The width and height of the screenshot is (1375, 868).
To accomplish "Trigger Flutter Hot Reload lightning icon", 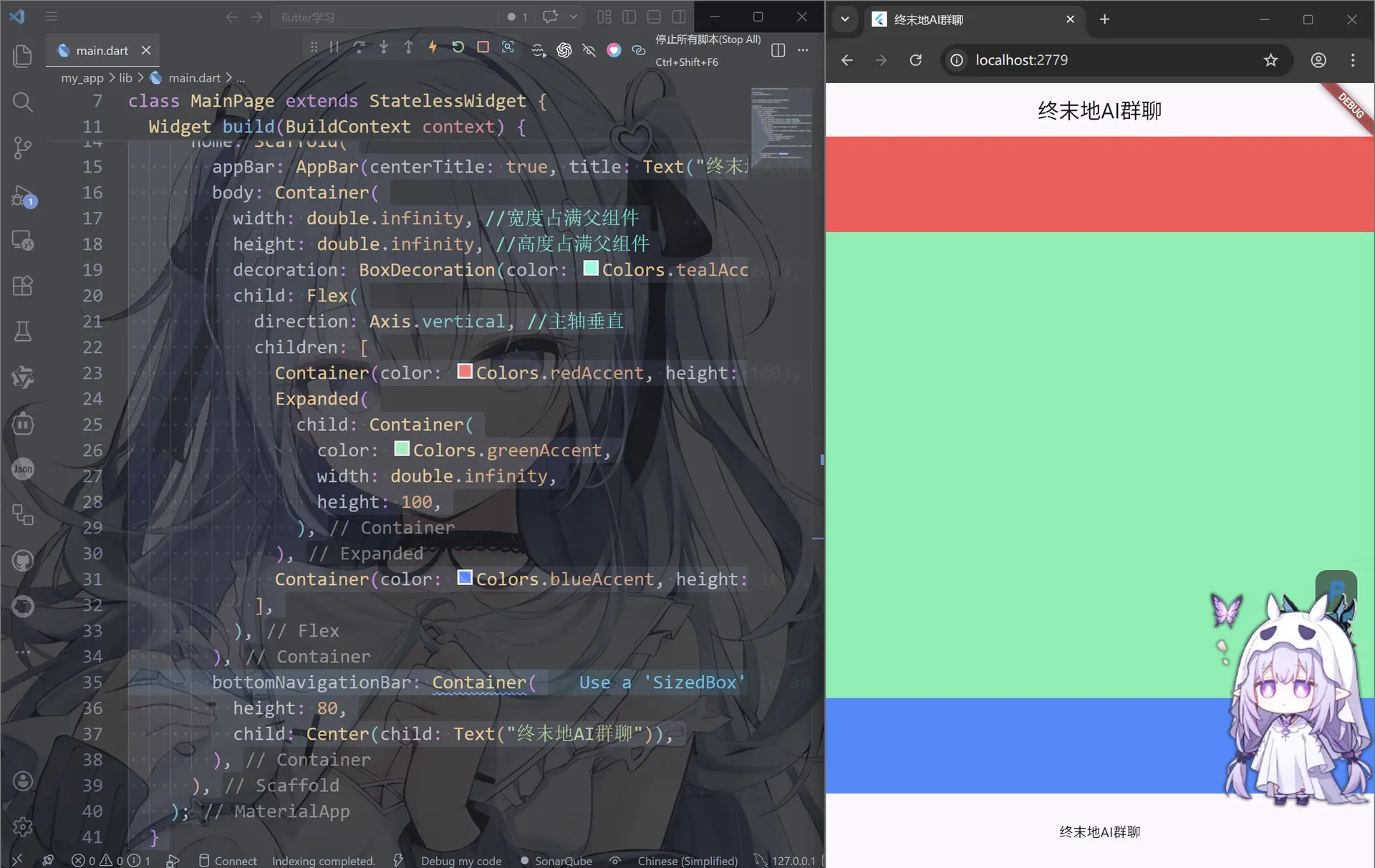I will click(433, 47).
